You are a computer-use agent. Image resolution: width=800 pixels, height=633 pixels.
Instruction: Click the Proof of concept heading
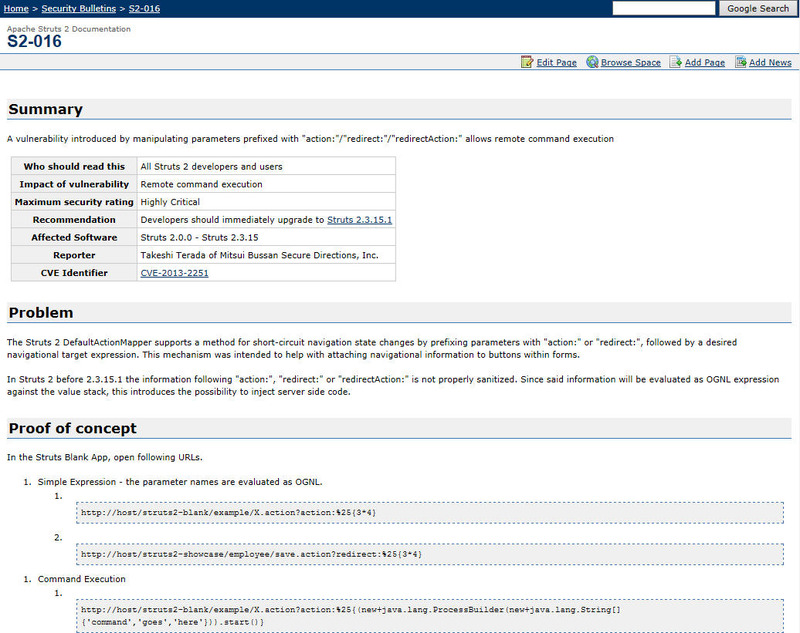click(73, 429)
